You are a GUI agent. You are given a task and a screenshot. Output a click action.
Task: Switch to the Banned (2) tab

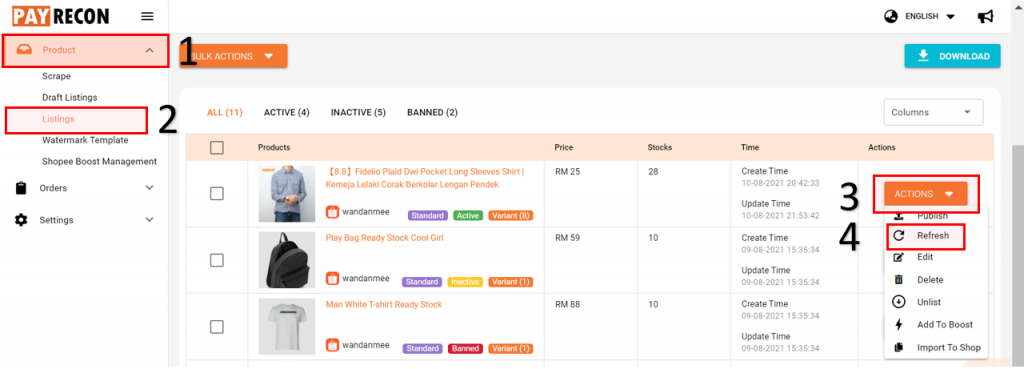coord(432,112)
